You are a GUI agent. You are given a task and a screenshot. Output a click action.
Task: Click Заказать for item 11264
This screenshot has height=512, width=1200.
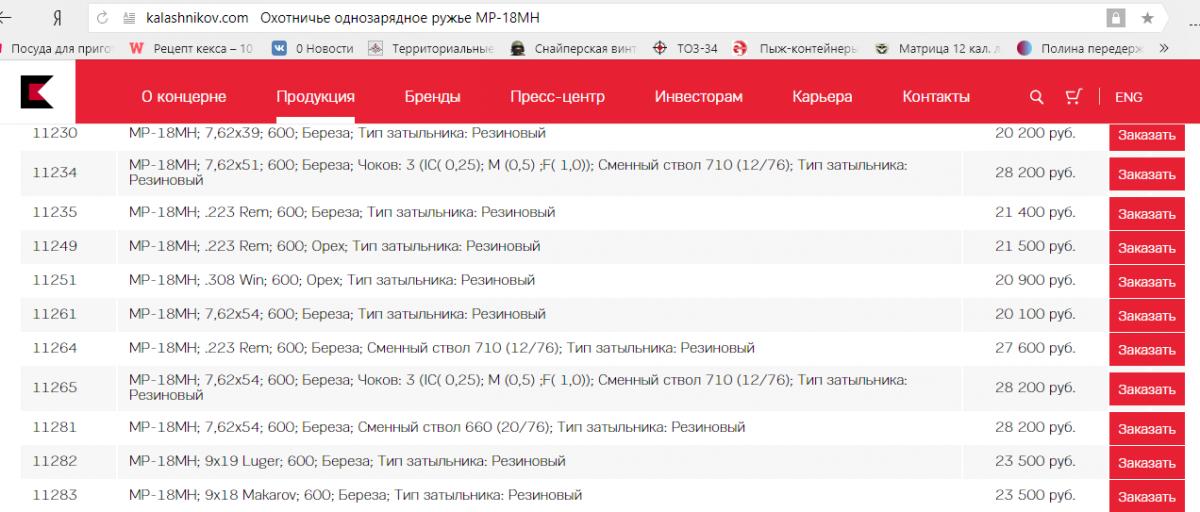[1146, 350]
